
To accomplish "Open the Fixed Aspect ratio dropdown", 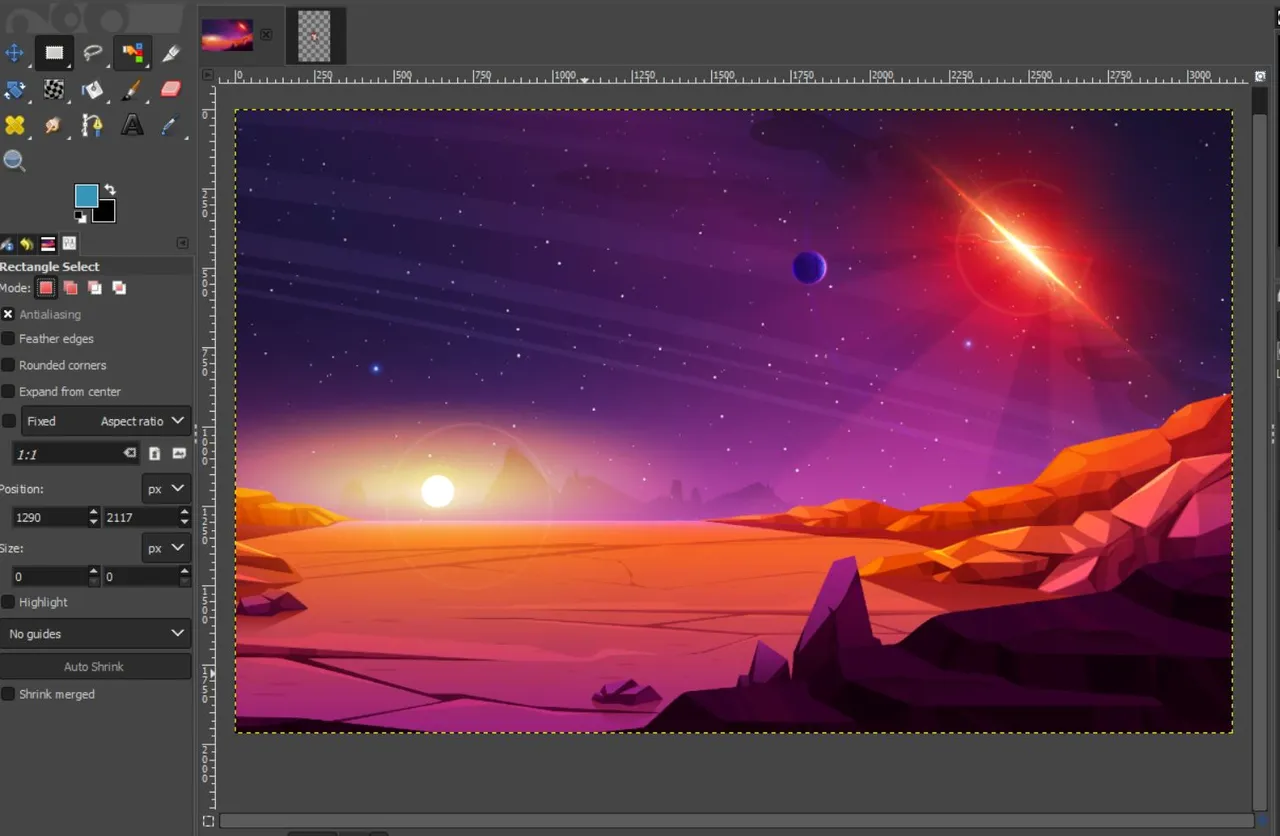I will [x=106, y=421].
